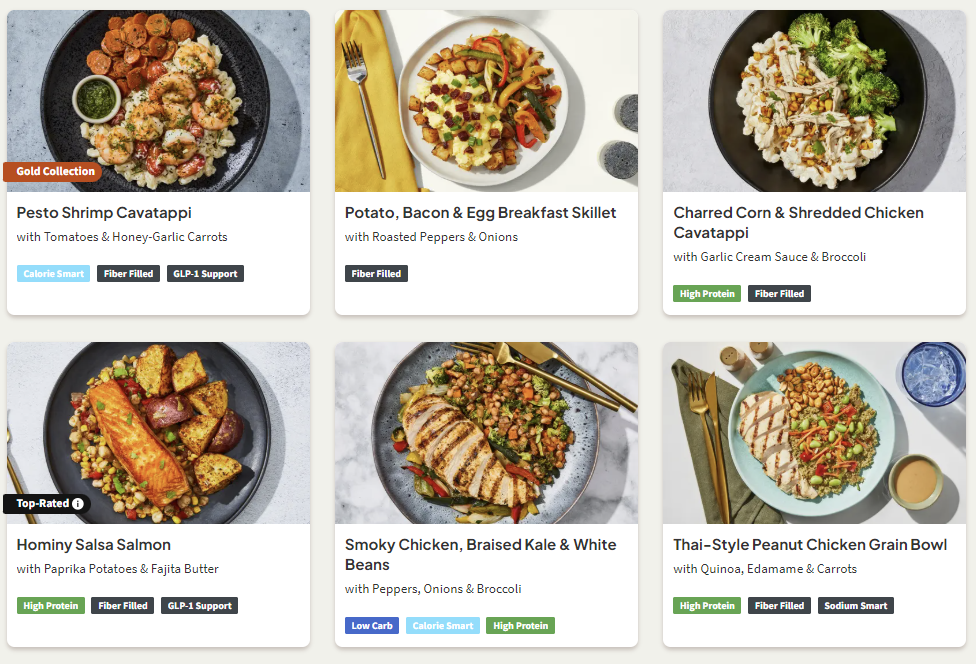This screenshot has height=664, width=976.
Task: Click the Hominy Salsa Salmon title link
Action: point(94,545)
